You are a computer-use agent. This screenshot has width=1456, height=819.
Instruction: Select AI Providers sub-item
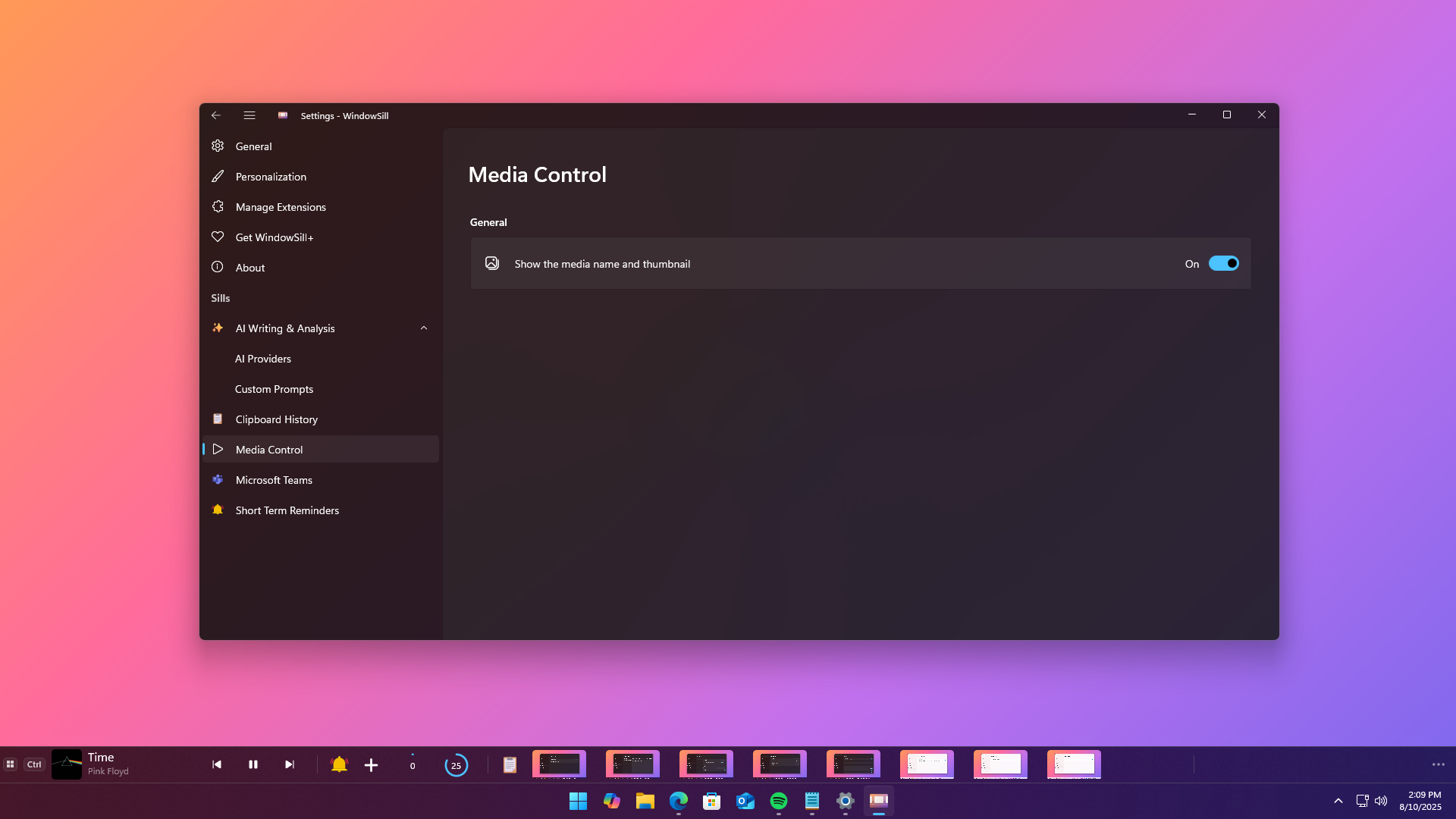(262, 359)
